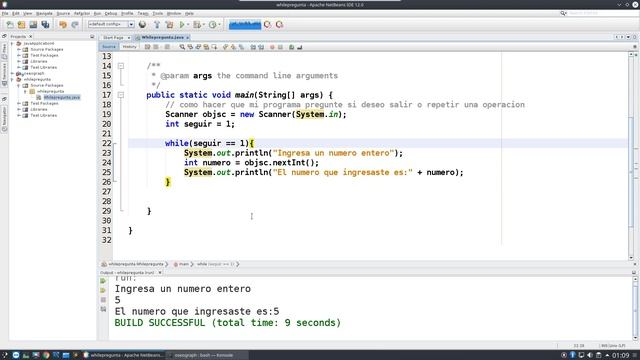This screenshot has height=360, width=640.
Task: Click the Last Edit icon in editor toolbar
Action: 147,47
